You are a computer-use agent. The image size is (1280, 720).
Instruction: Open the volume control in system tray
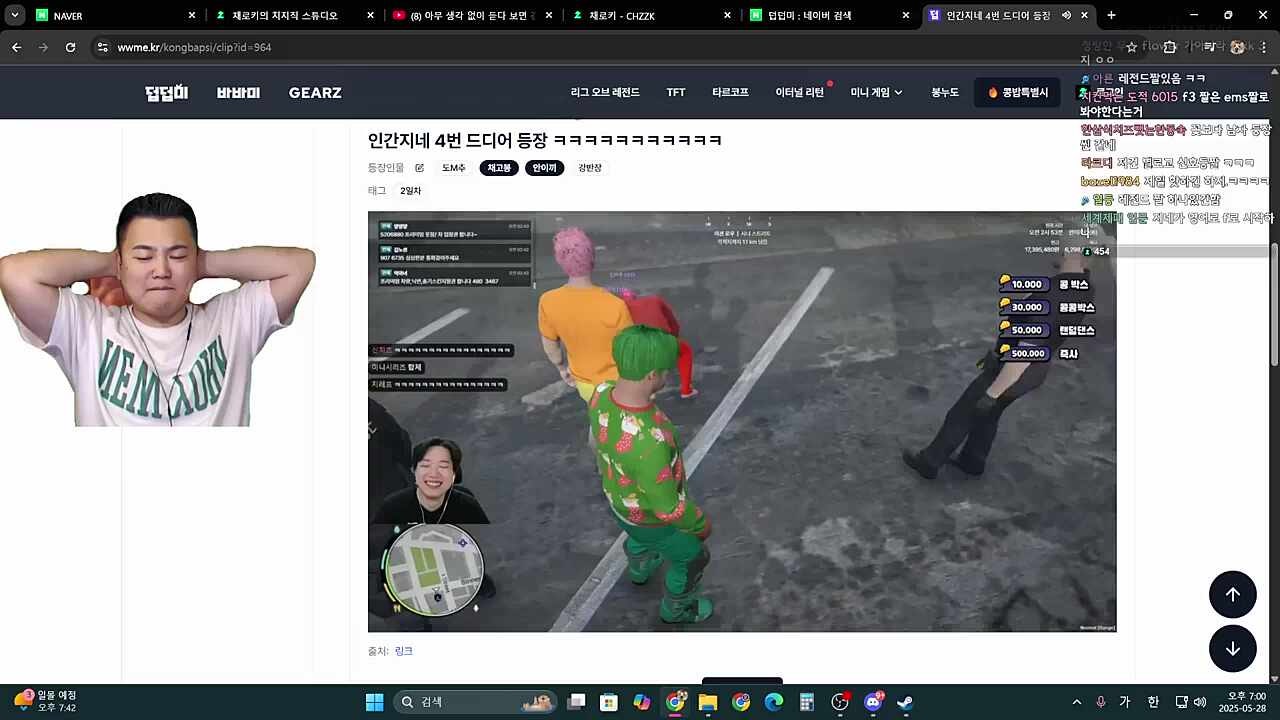click(x=1202, y=702)
